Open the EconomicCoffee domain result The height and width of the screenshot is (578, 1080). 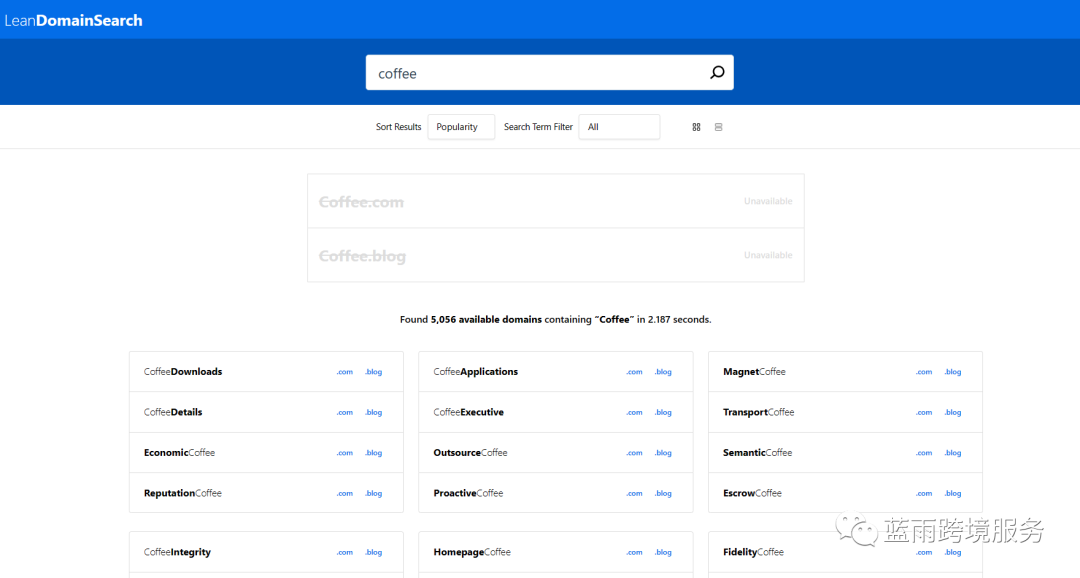[179, 453]
